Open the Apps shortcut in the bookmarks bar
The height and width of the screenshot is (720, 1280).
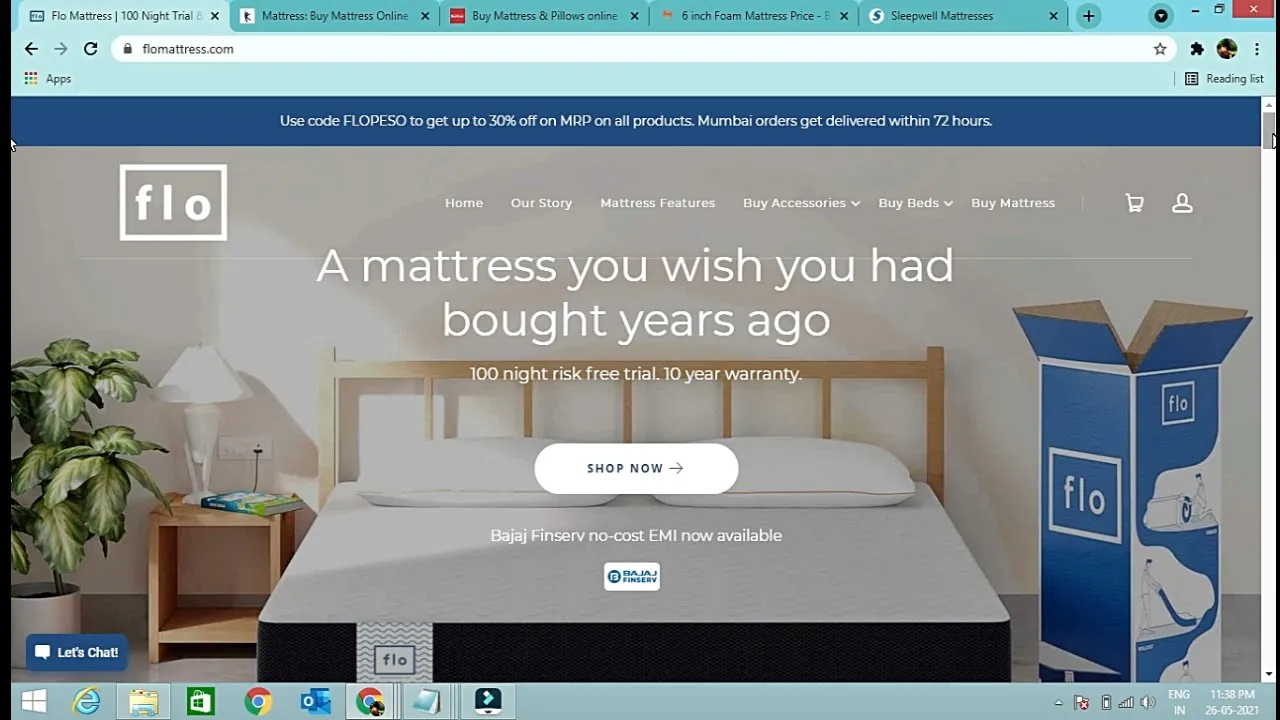coord(47,78)
